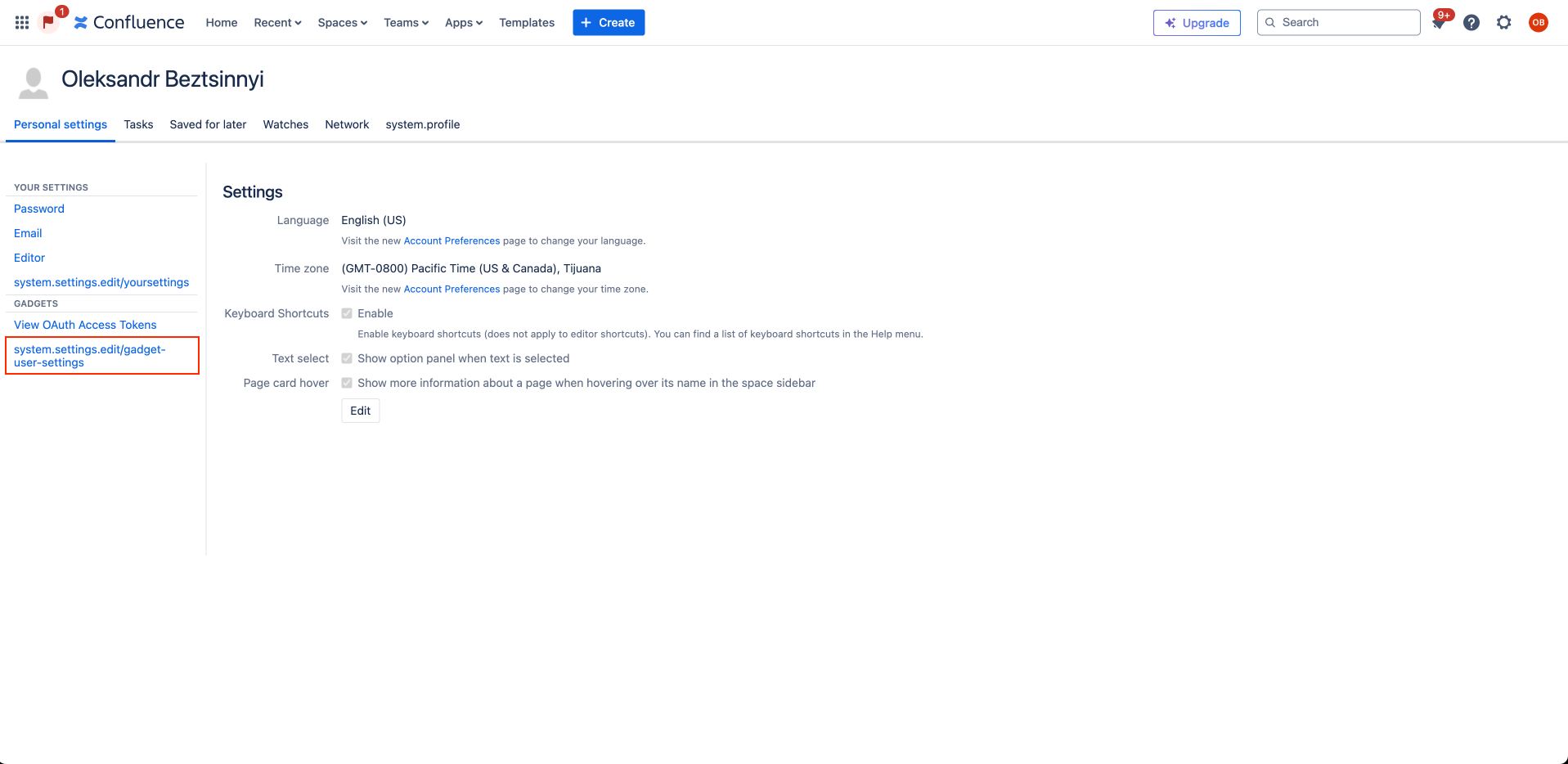This screenshot has height=764, width=1568.
Task: Switch to the system.profile tab
Action: pyautogui.click(x=423, y=124)
